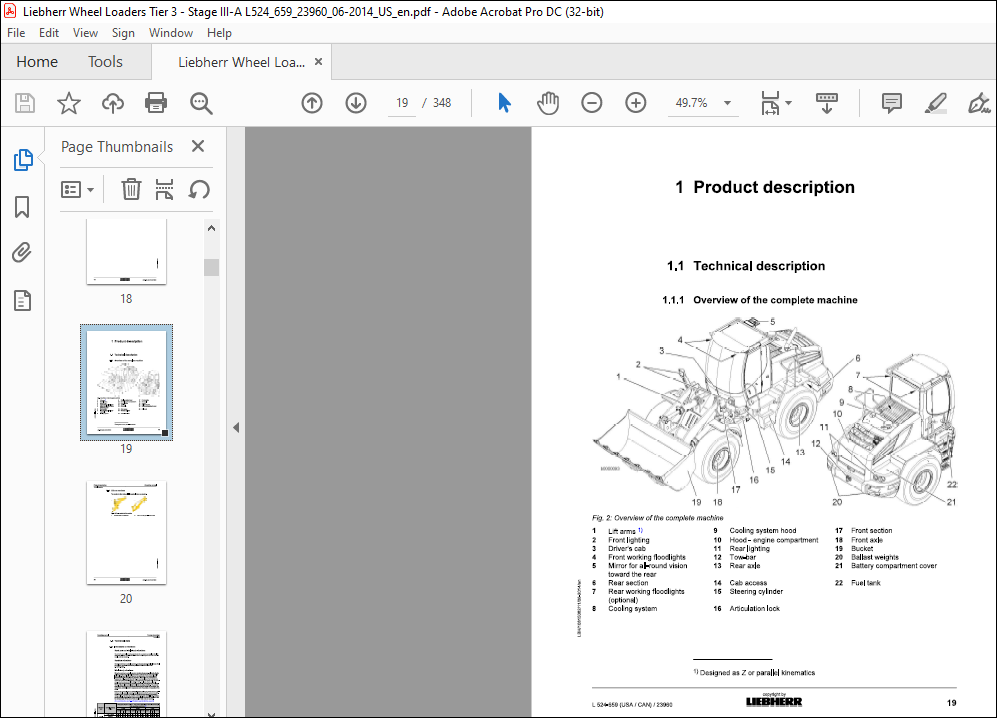
Task: Open the find text magnifier tool
Action: pos(201,103)
